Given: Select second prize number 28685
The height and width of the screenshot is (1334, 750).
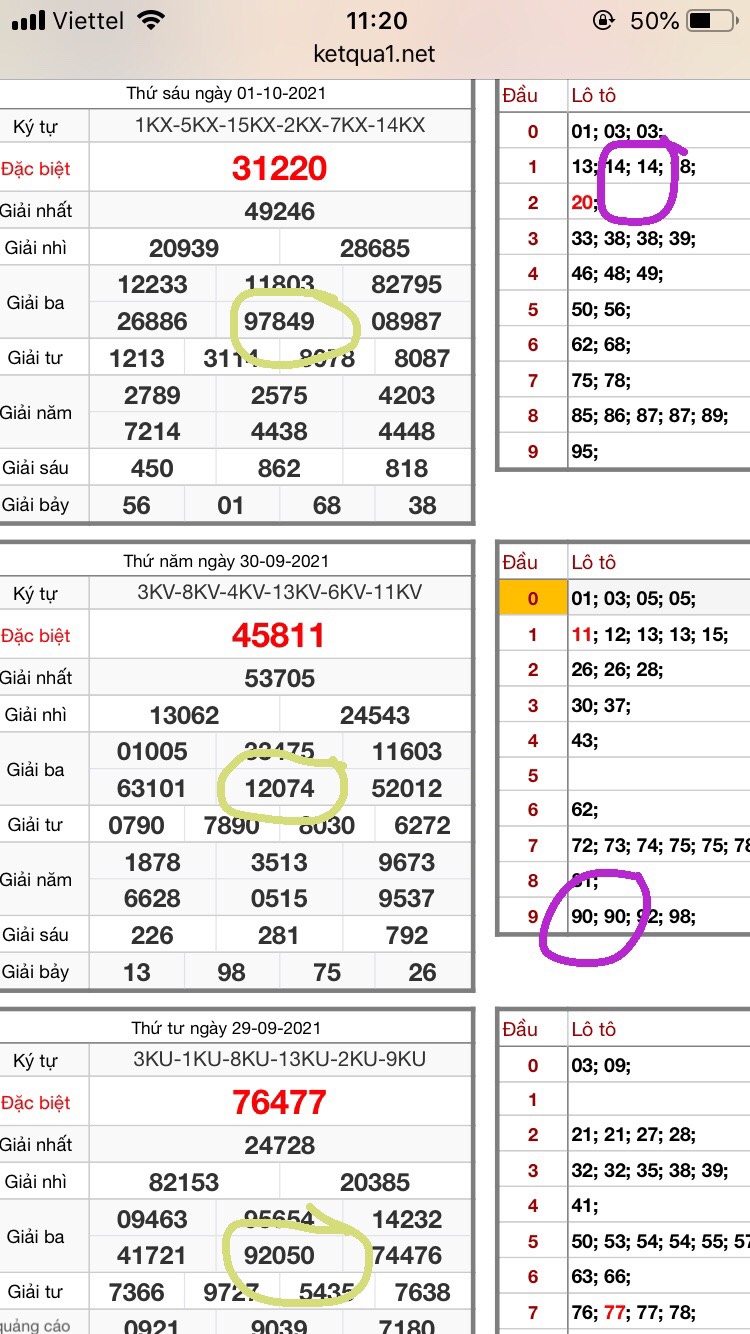Looking at the screenshot, I should (375, 248).
